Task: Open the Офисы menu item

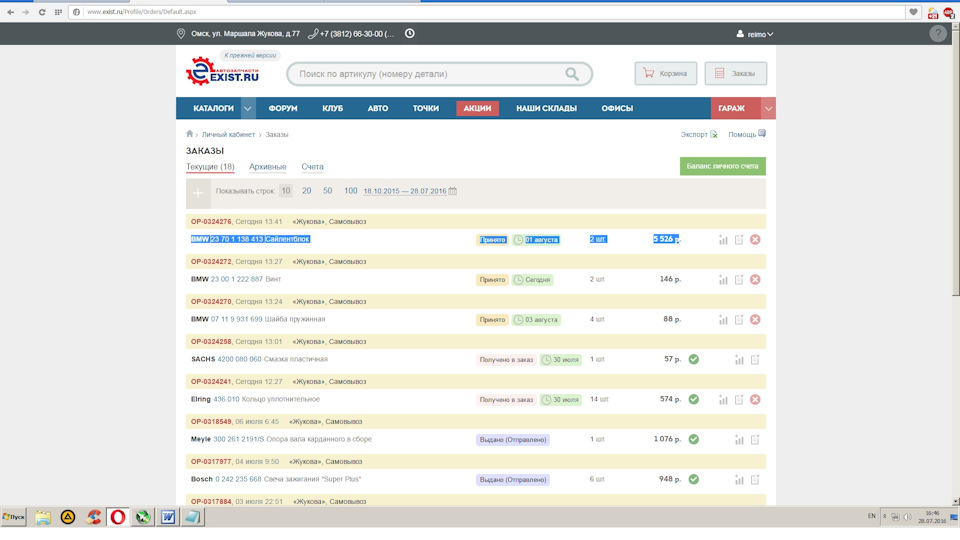Action: point(617,108)
